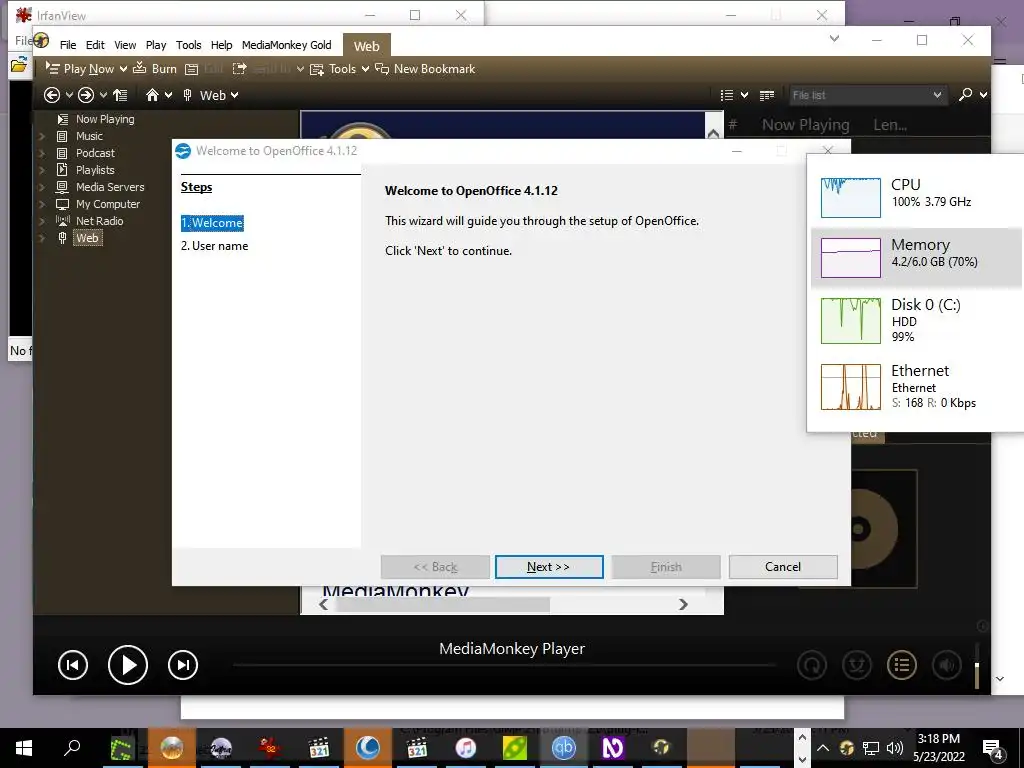Open the File list combo box
This screenshot has height=768, width=1024.
pyautogui.click(x=867, y=95)
